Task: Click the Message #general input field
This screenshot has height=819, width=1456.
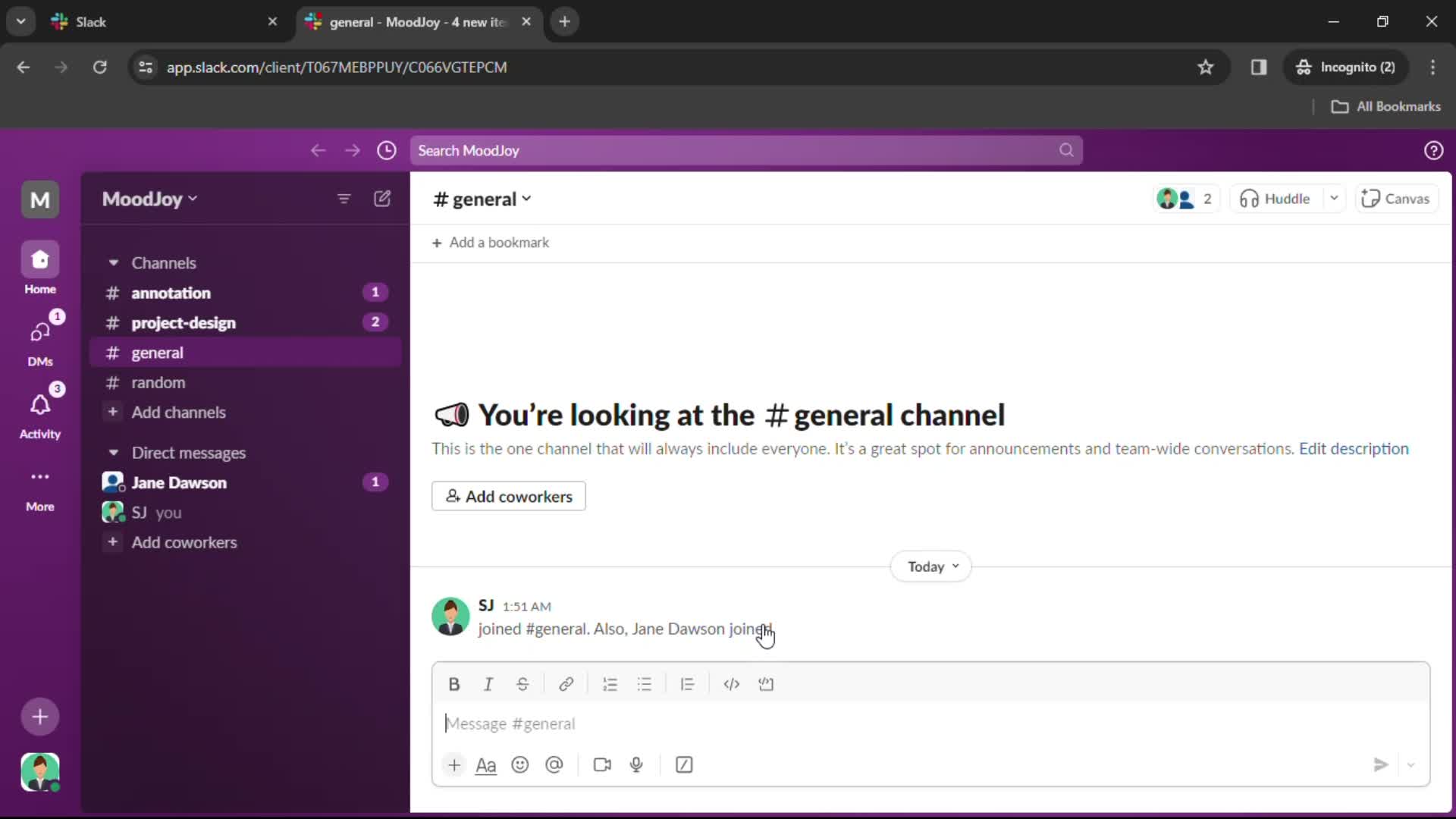Action: tap(930, 723)
